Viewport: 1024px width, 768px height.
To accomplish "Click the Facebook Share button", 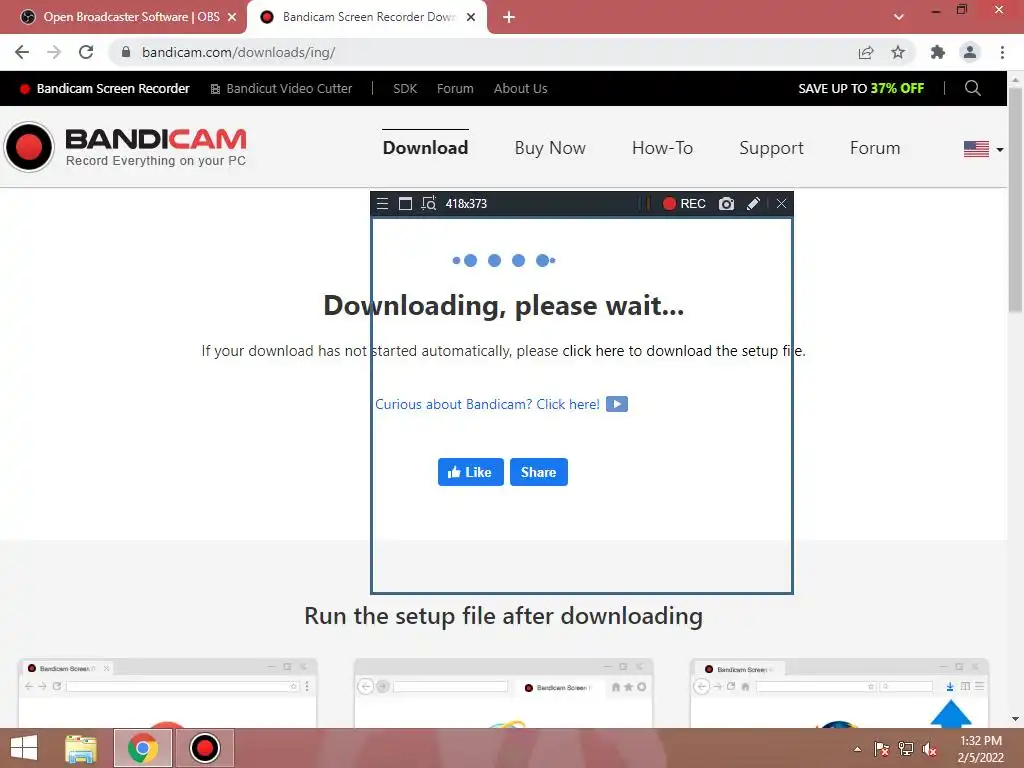I will pos(539,472).
